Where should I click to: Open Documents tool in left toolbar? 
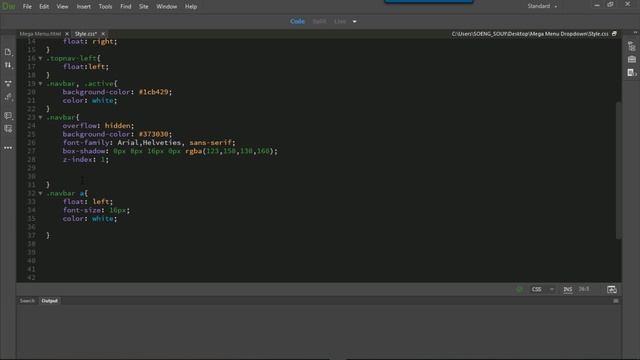(8, 52)
